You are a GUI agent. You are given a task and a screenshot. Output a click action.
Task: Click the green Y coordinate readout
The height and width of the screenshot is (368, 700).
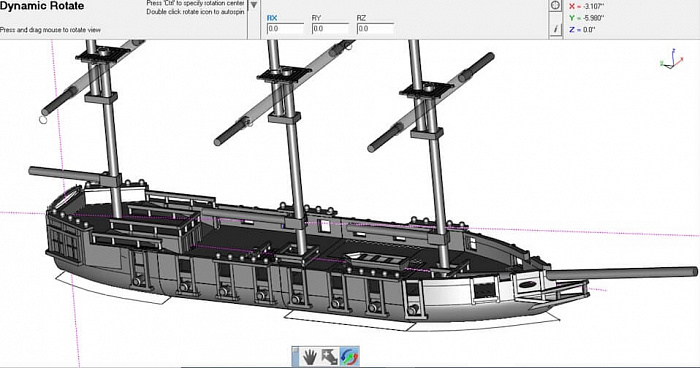pyautogui.click(x=587, y=18)
